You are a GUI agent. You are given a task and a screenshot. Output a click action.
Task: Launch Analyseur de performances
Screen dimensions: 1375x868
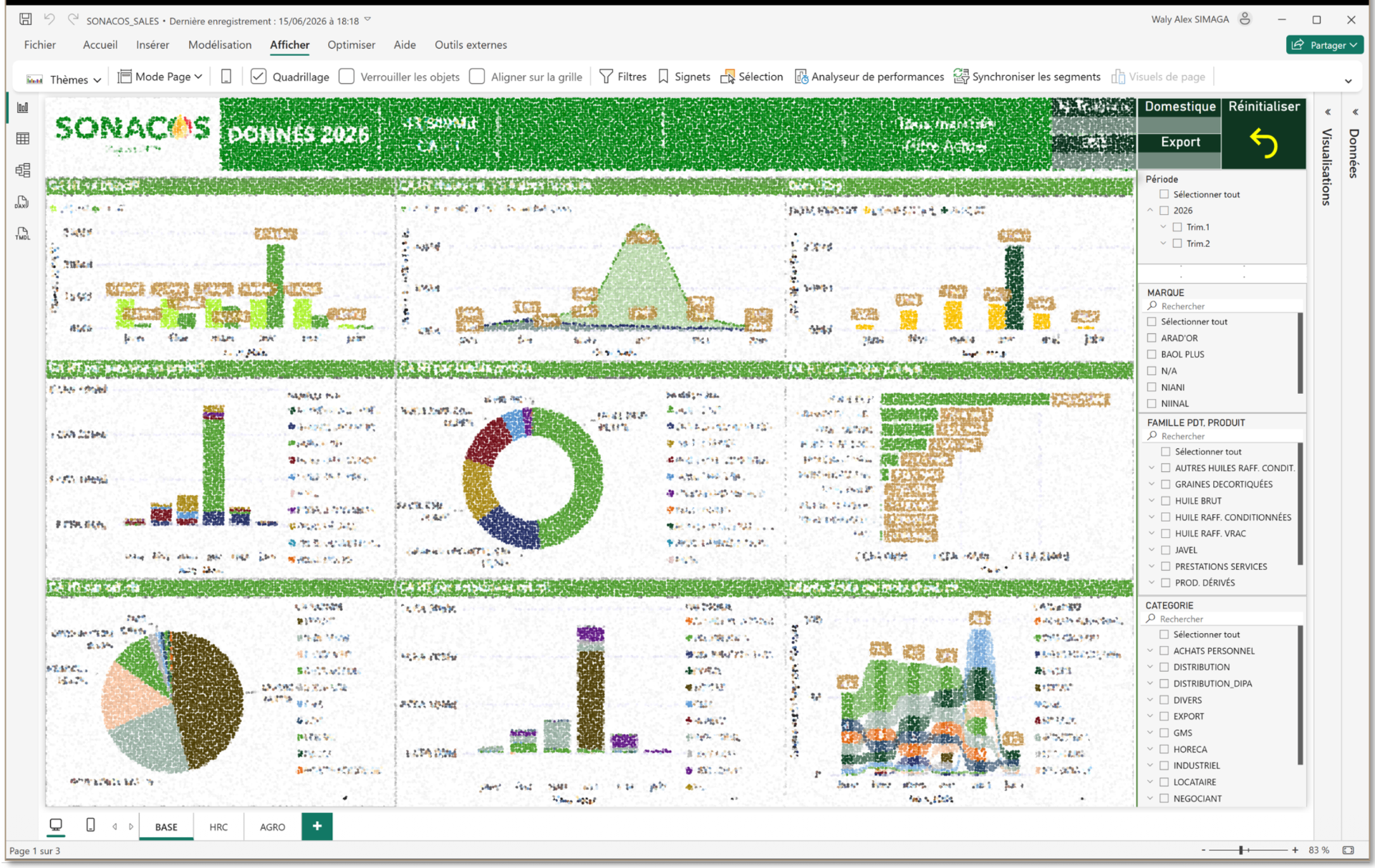click(x=869, y=77)
